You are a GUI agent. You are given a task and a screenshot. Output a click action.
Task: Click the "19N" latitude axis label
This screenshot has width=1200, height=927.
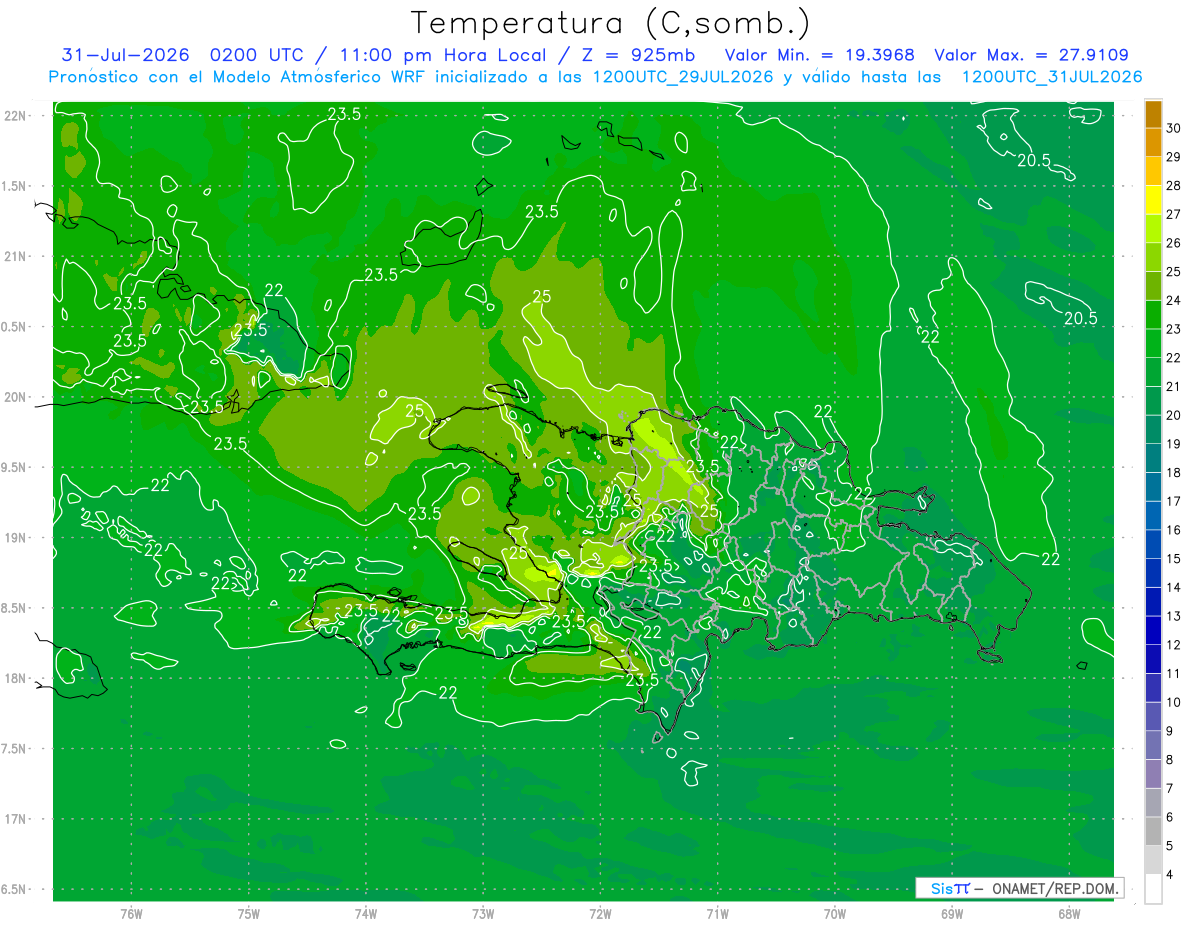15,538
